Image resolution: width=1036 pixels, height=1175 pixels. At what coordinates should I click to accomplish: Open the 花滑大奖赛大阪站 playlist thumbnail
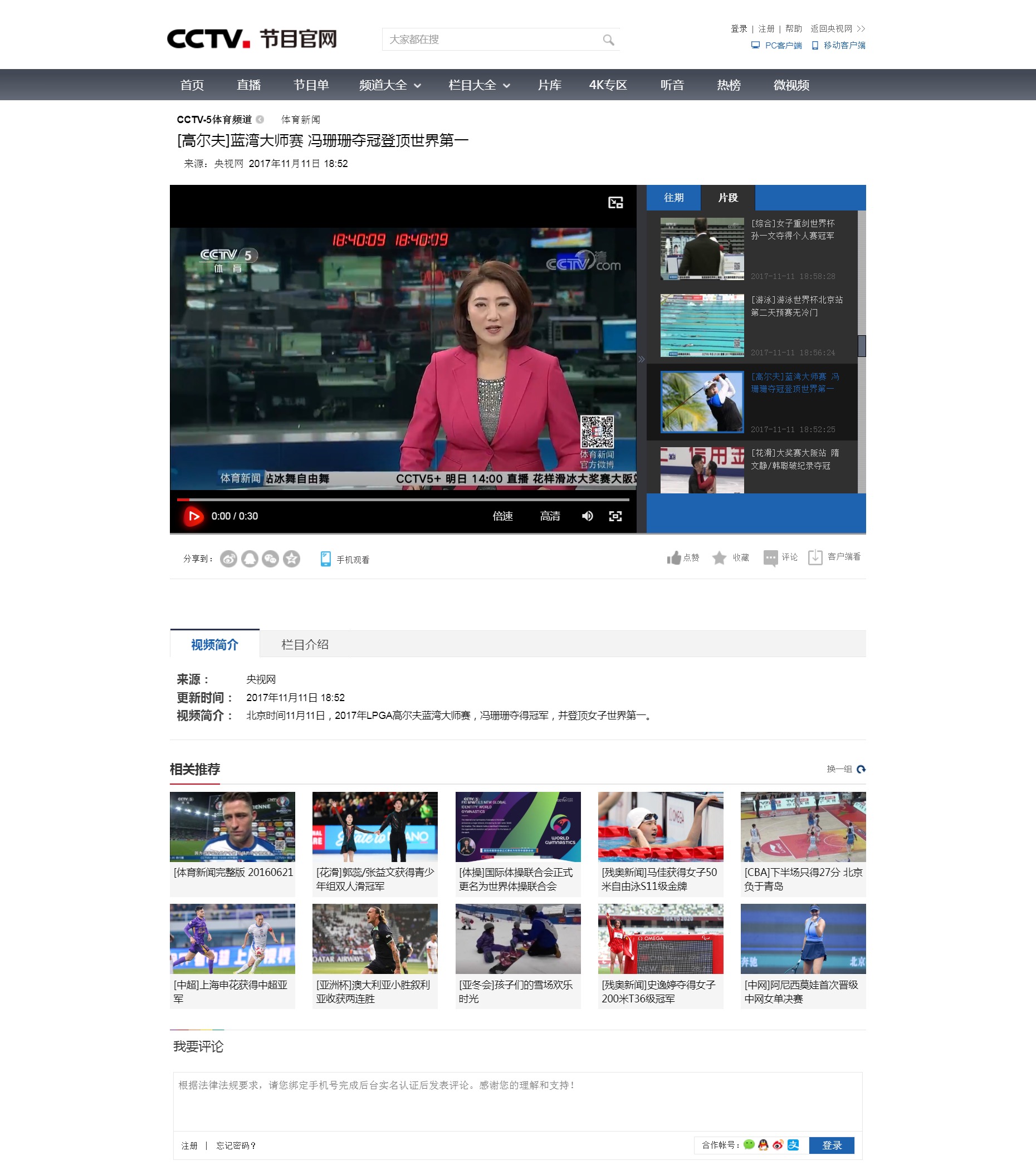(x=702, y=470)
